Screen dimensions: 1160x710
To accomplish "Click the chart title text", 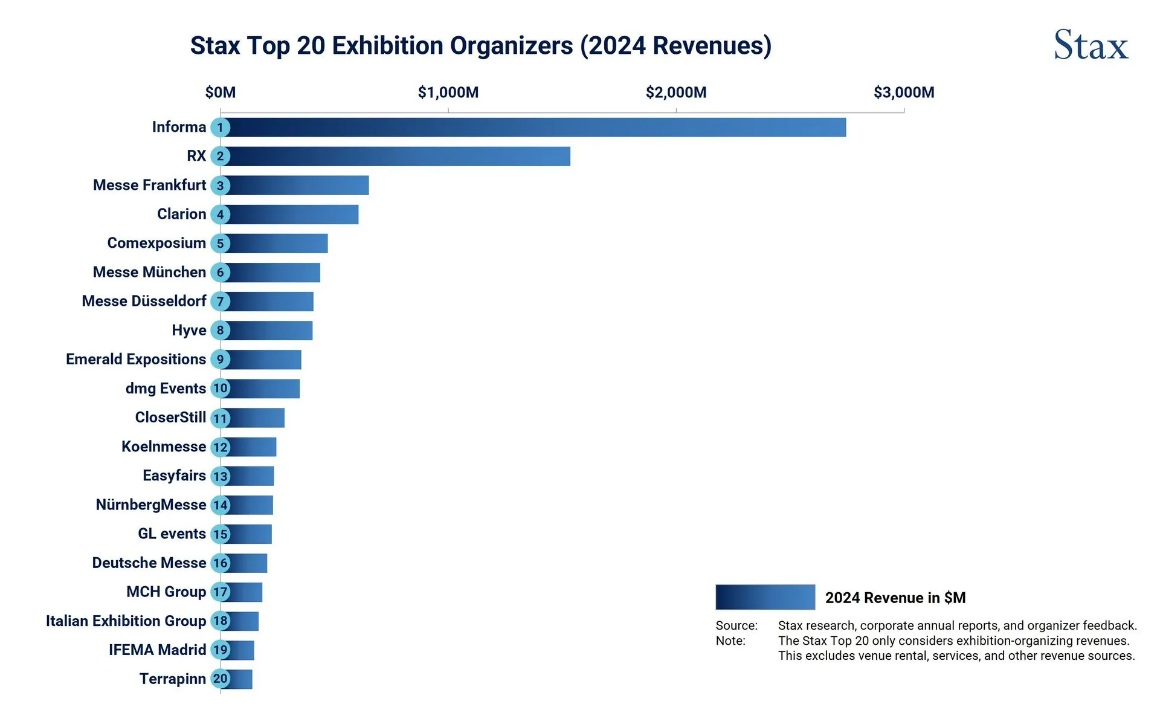I will click(481, 46).
